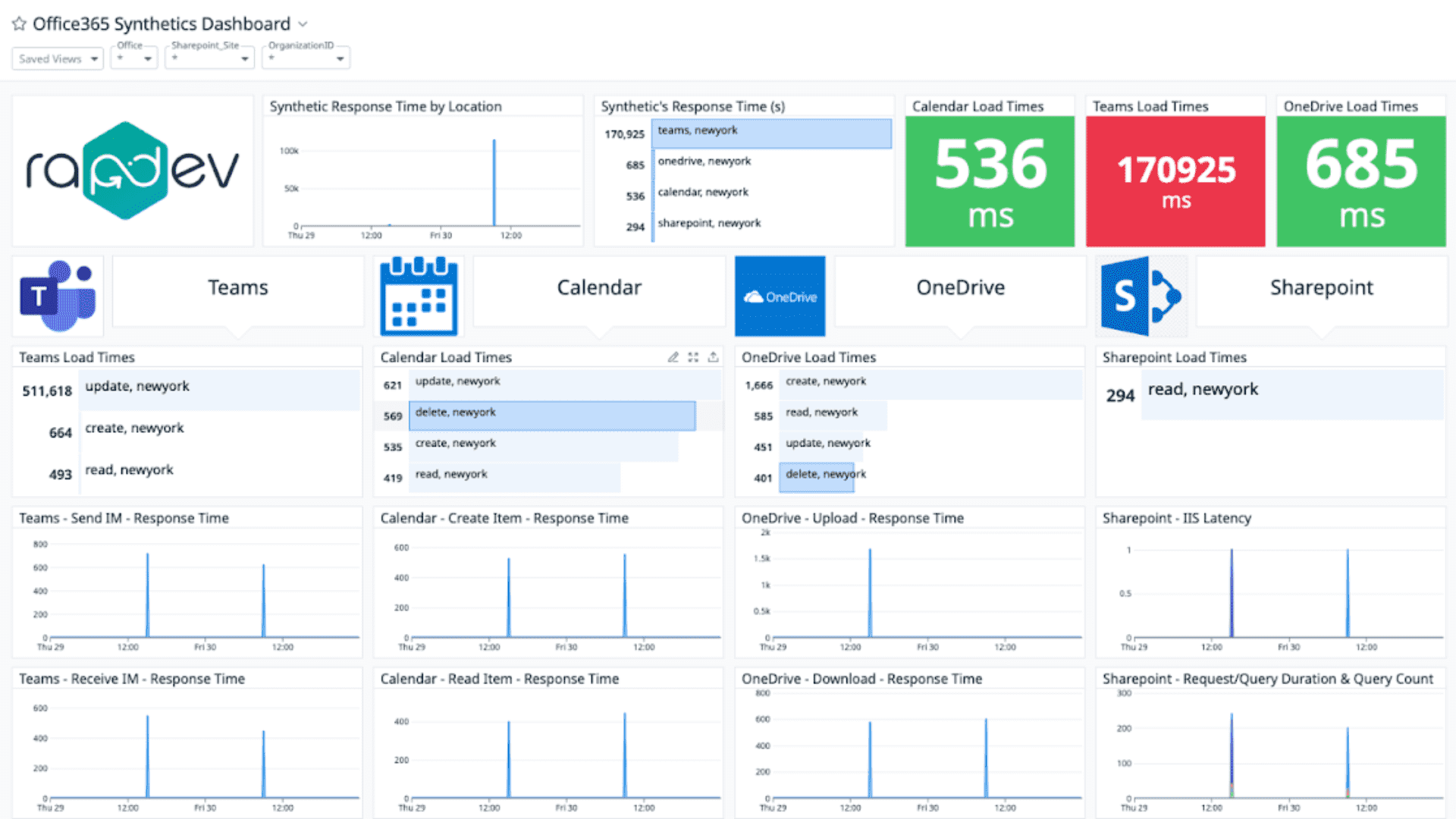This screenshot has height=819, width=1456.
Task: Click the spike in Synthetic Response Time by Location chart
Action: click(494, 182)
